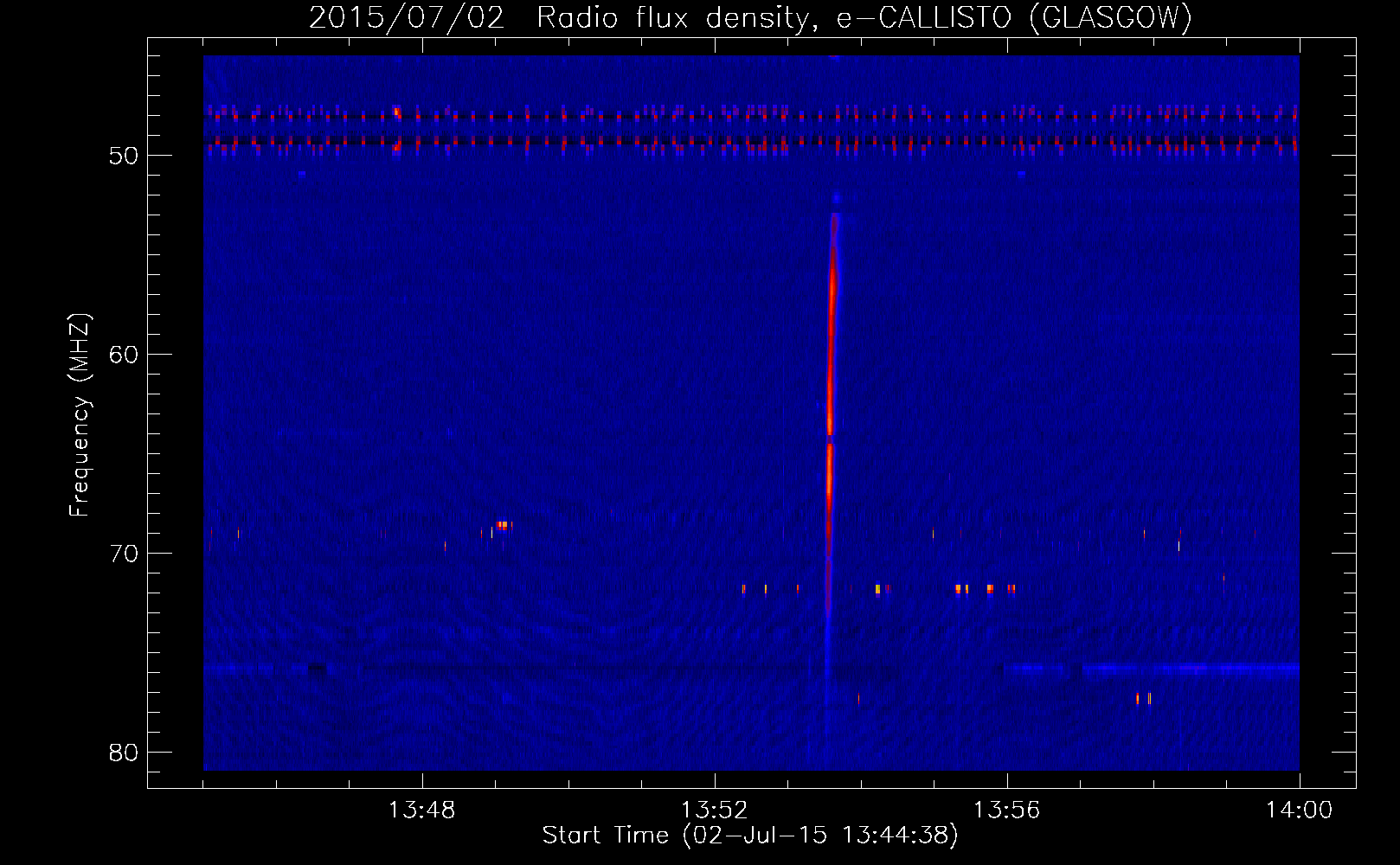The image size is (1400, 865).
Task: Click the 13:56 time axis label
Action: click(x=1006, y=811)
